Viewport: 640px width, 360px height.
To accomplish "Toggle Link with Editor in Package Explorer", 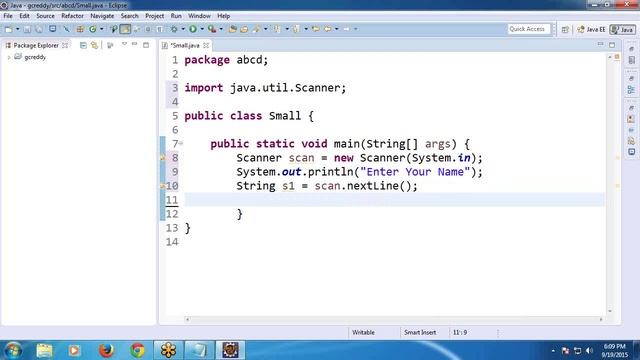I will pyautogui.click(x=95, y=45).
